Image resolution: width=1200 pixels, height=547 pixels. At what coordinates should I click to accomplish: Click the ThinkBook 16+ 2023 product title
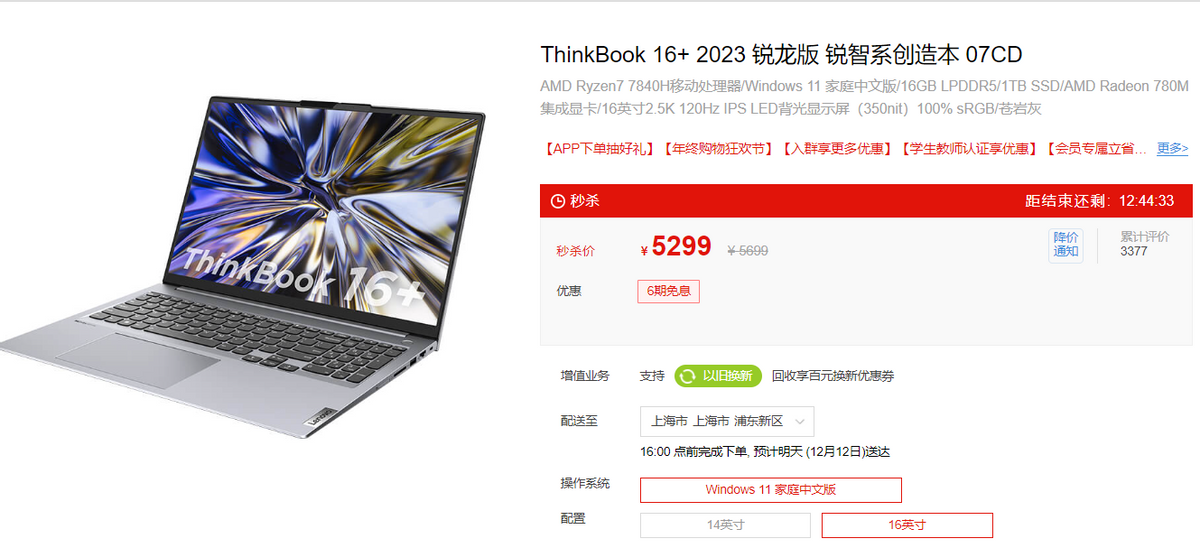pos(781,54)
